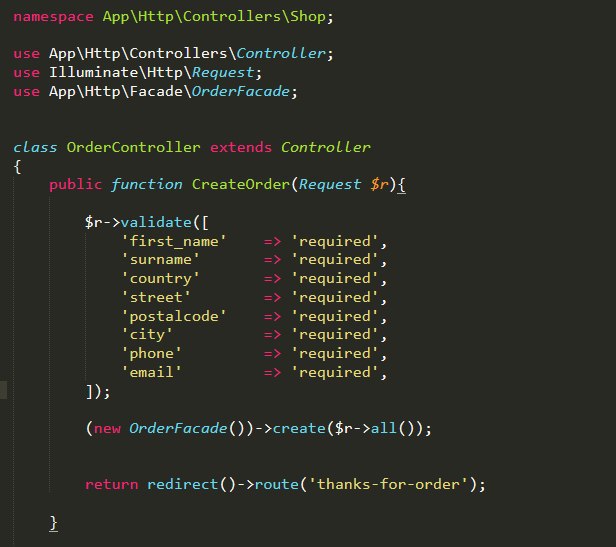Click 'required' on the email row

pyautogui.click(x=335, y=373)
